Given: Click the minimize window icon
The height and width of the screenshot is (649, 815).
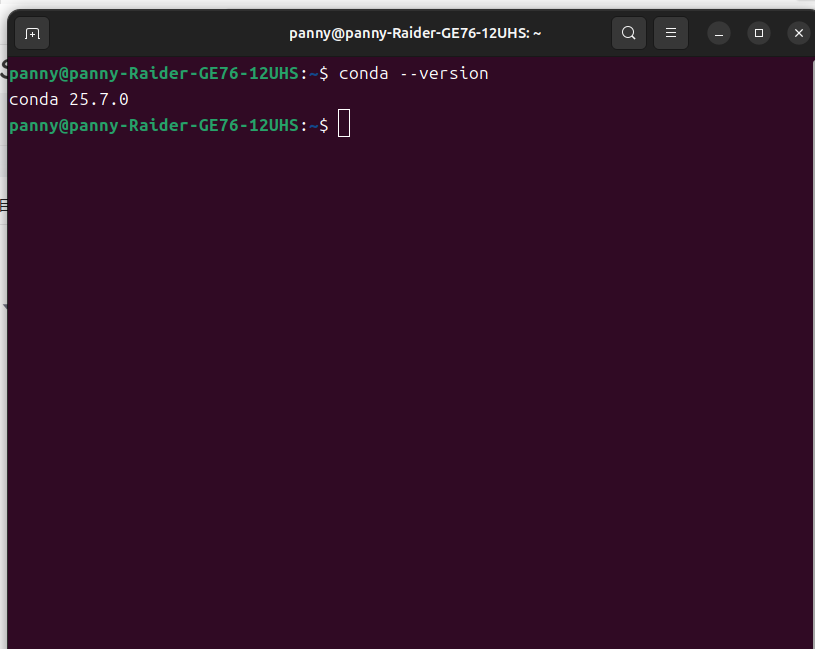Looking at the screenshot, I should tap(718, 33).
